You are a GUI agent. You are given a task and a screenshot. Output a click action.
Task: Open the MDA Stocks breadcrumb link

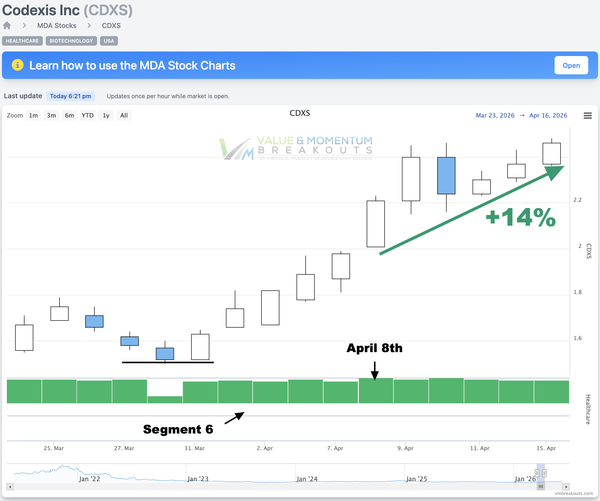(57, 26)
